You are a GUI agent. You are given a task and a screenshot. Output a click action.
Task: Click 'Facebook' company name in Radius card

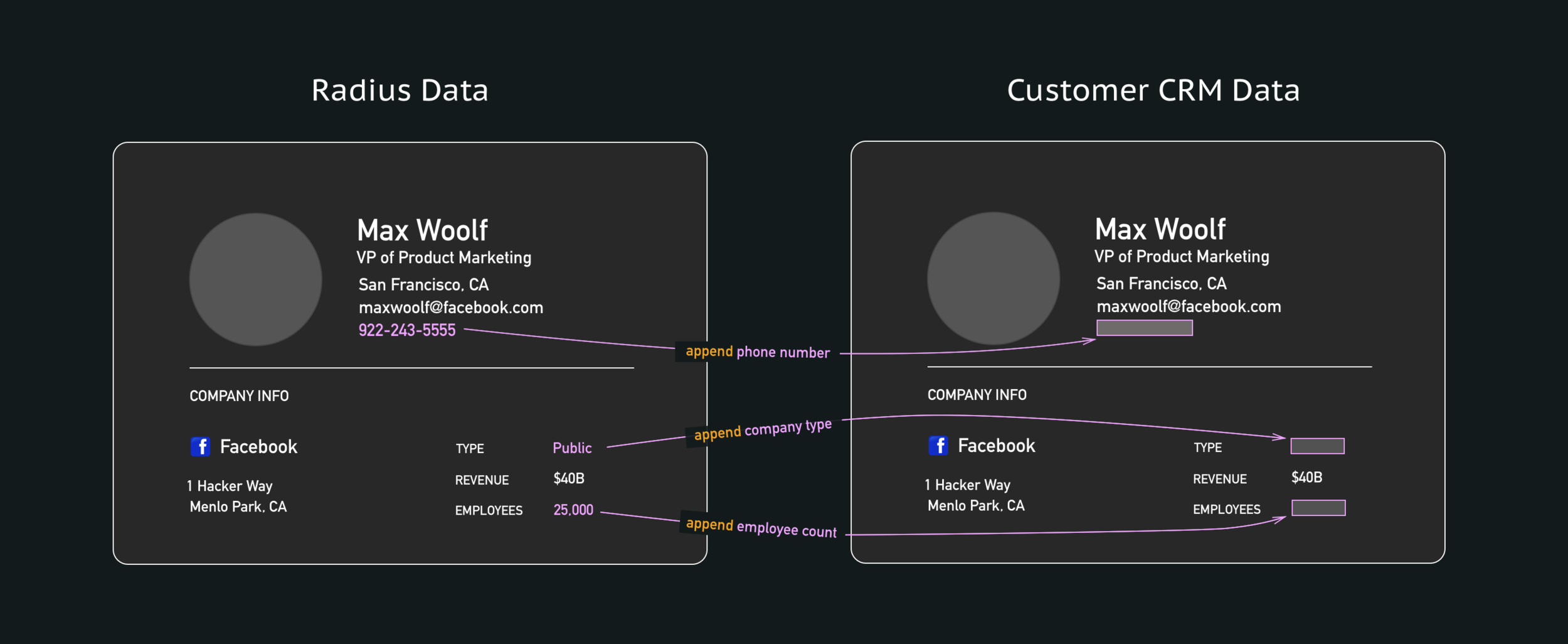click(x=258, y=447)
